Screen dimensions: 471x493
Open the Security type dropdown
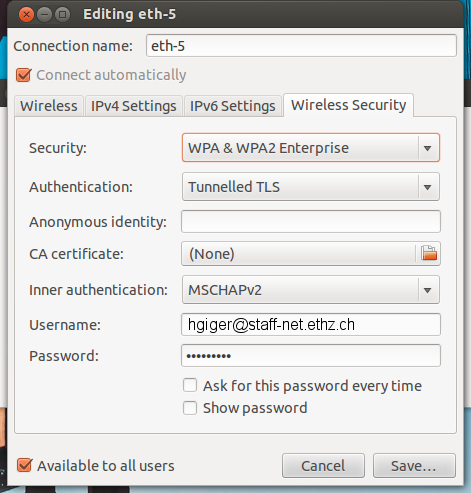(x=311, y=148)
